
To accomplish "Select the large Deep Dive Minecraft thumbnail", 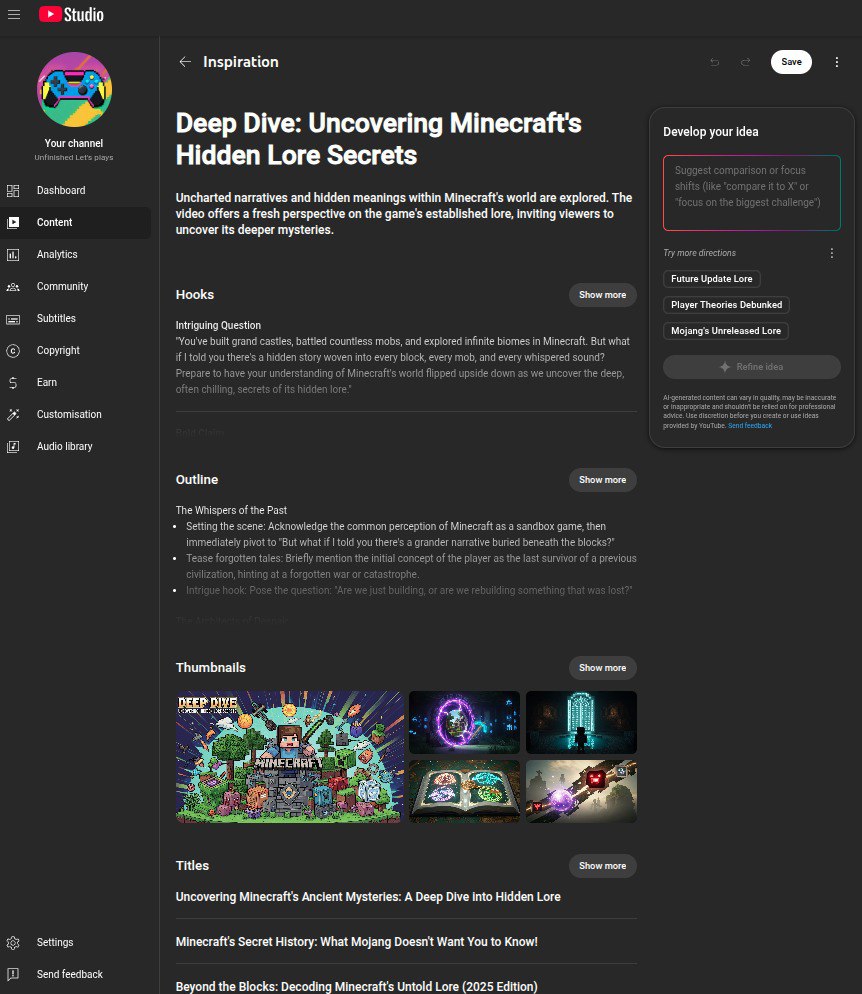I will tap(290, 757).
